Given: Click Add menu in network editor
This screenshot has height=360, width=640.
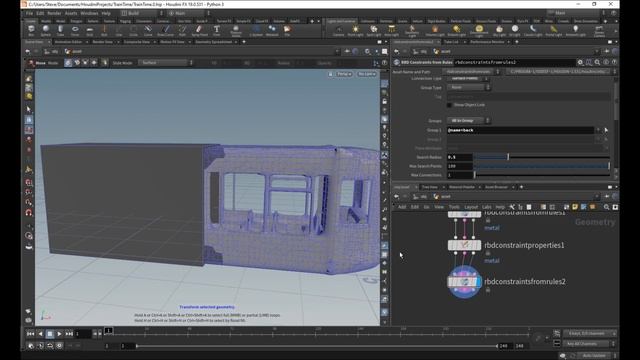Looking at the screenshot, I should coord(402,207).
